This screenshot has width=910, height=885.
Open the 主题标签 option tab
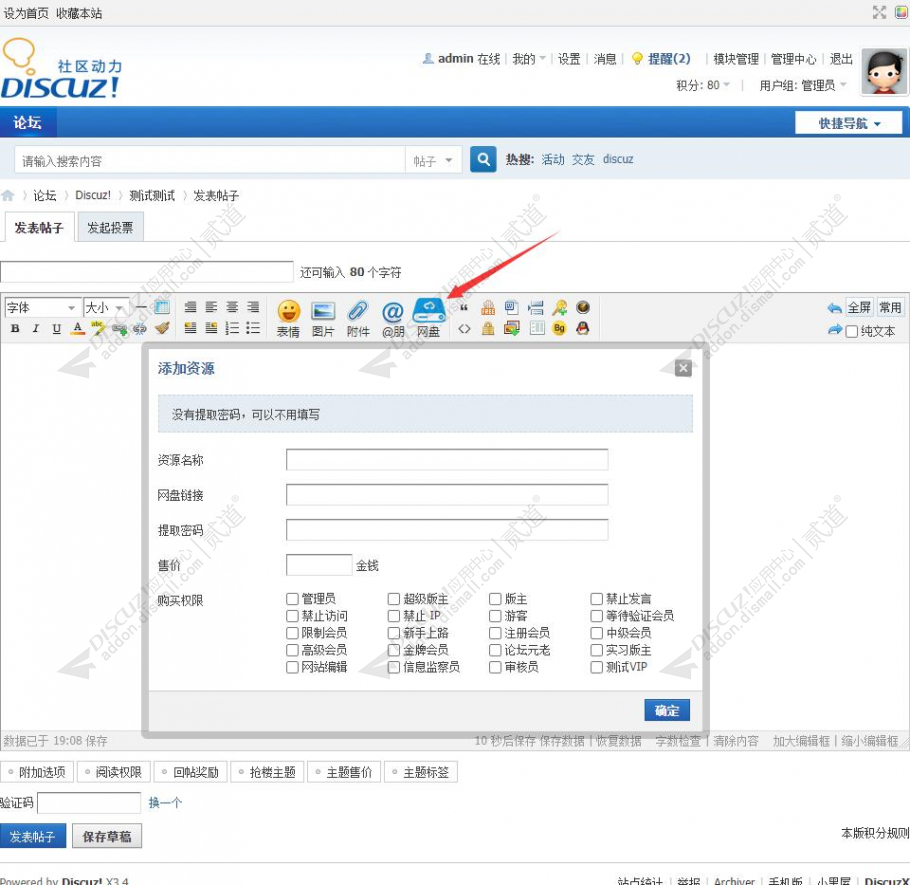tap(421, 772)
